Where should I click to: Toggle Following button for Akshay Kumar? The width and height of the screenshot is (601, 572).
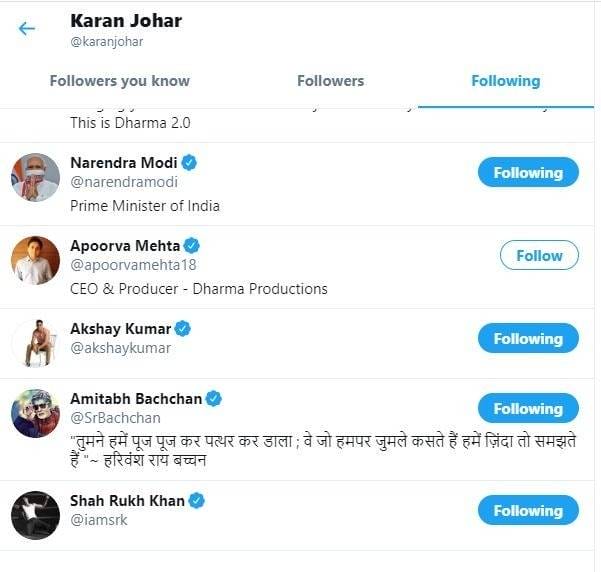tap(527, 339)
